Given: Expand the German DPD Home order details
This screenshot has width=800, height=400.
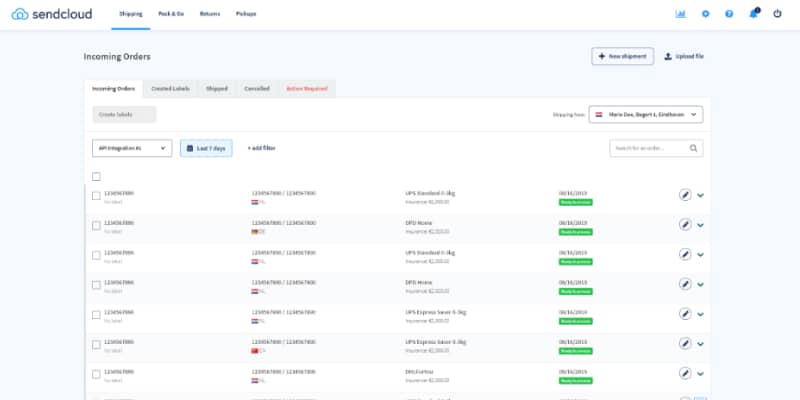Looking at the screenshot, I should point(701,225).
